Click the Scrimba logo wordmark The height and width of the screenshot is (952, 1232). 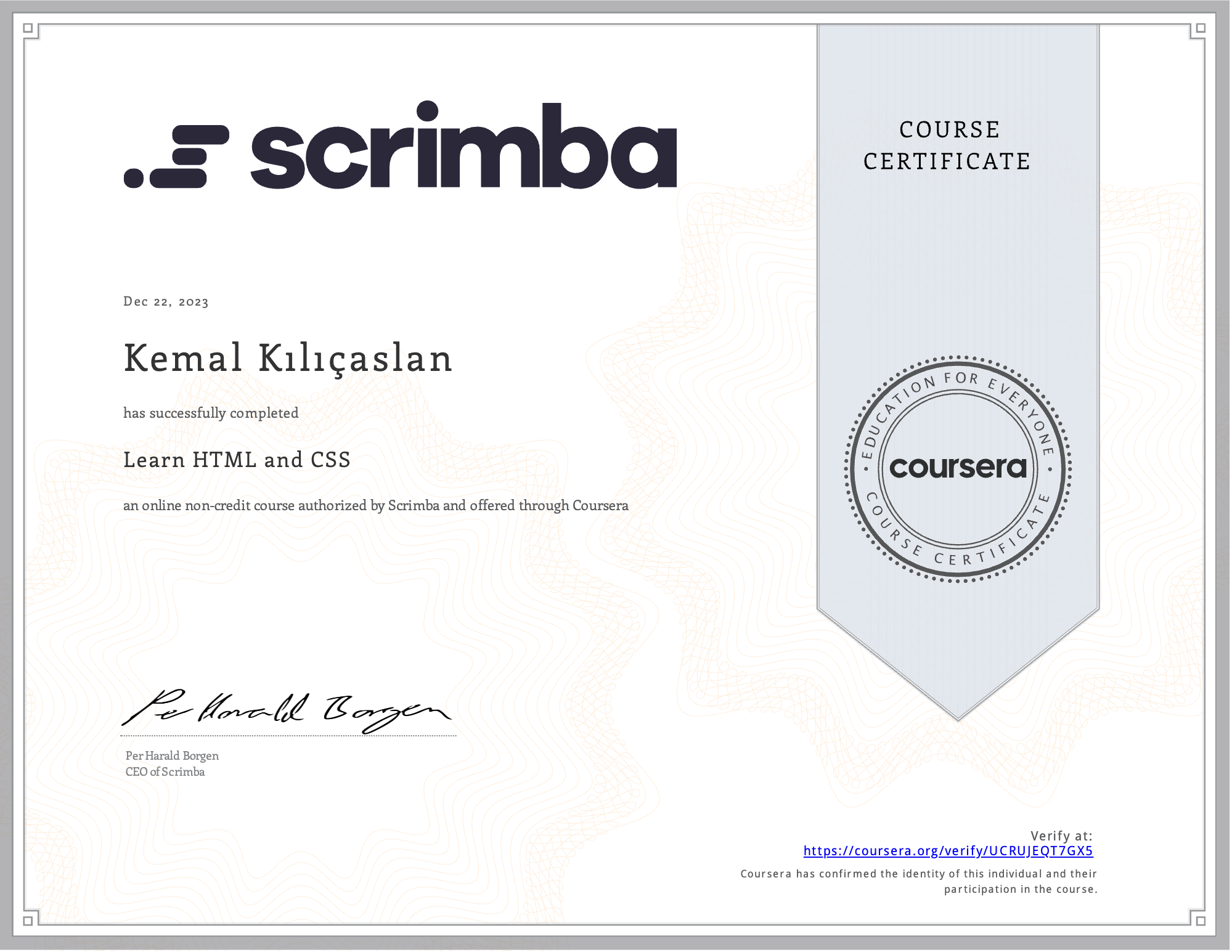point(463,148)
